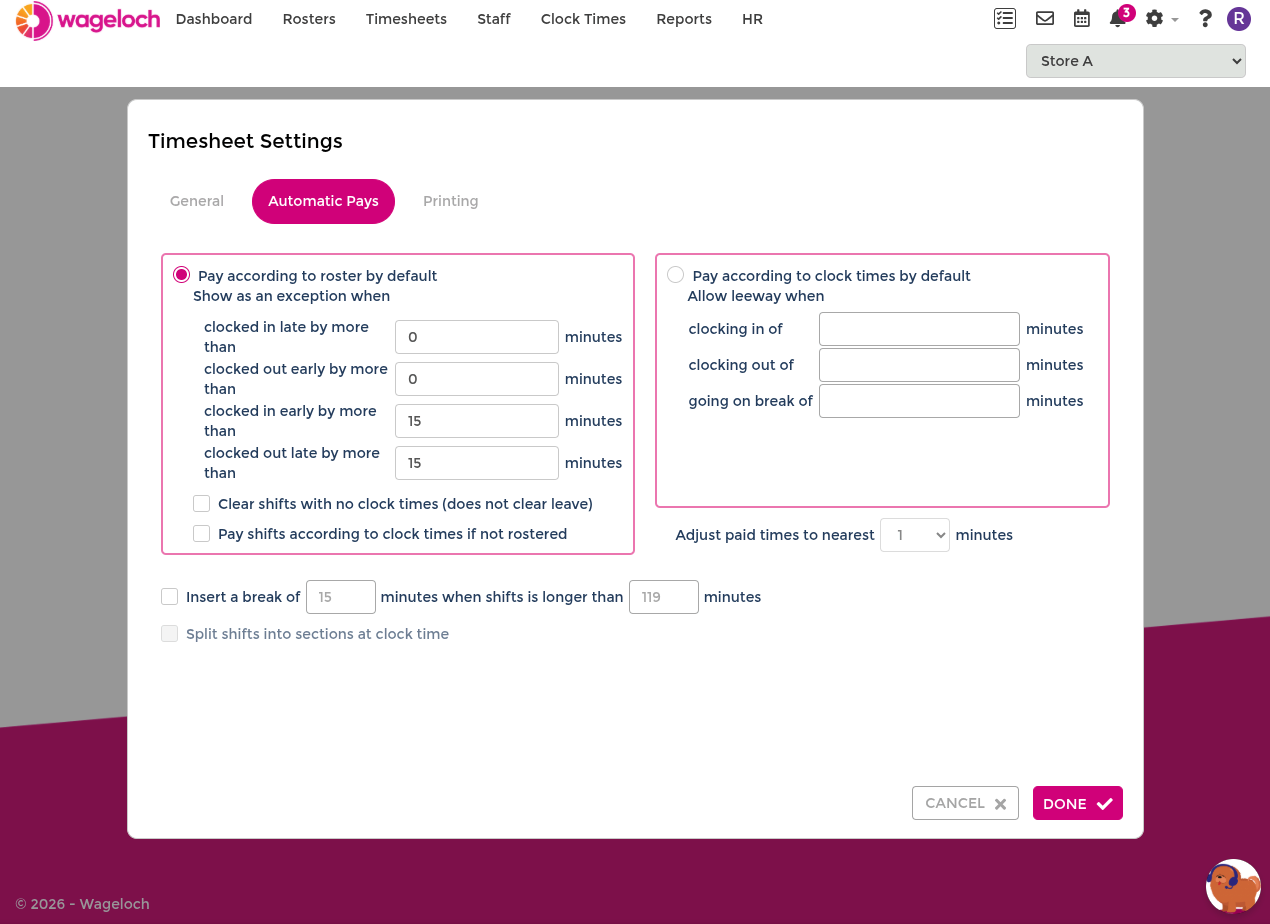Viewport: 1270px width, 924px height.
Task: Click the Done button
Action: [x=1078, y=803]
